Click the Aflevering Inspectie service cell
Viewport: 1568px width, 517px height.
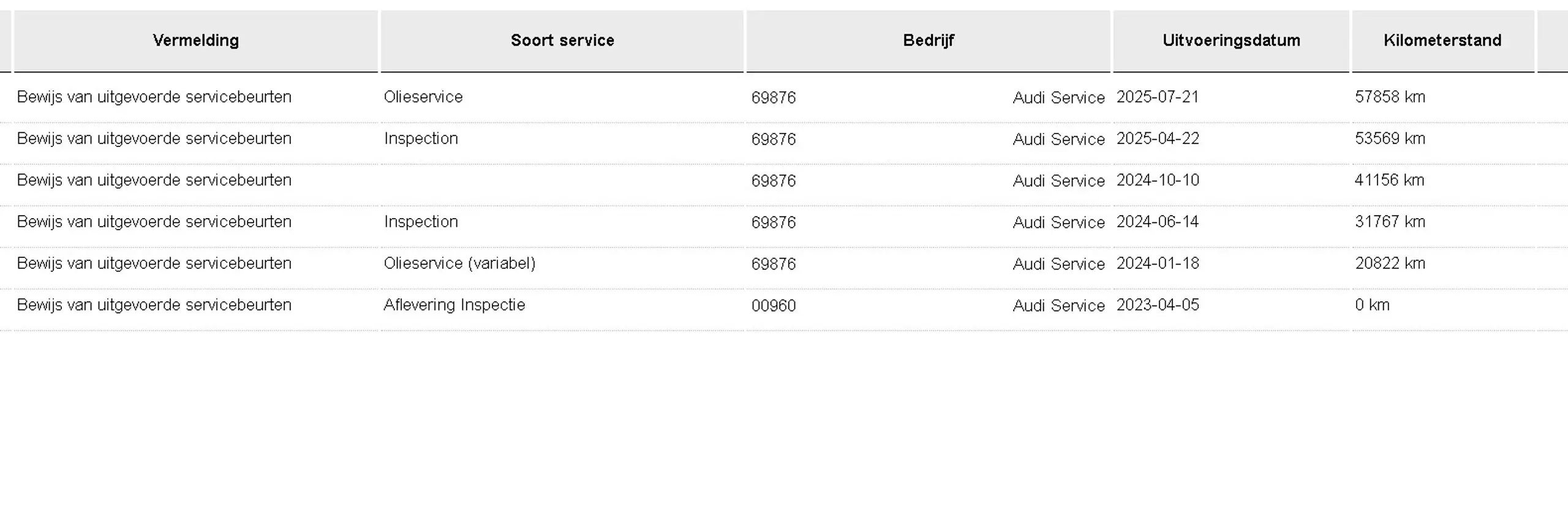tap(562, 305)
